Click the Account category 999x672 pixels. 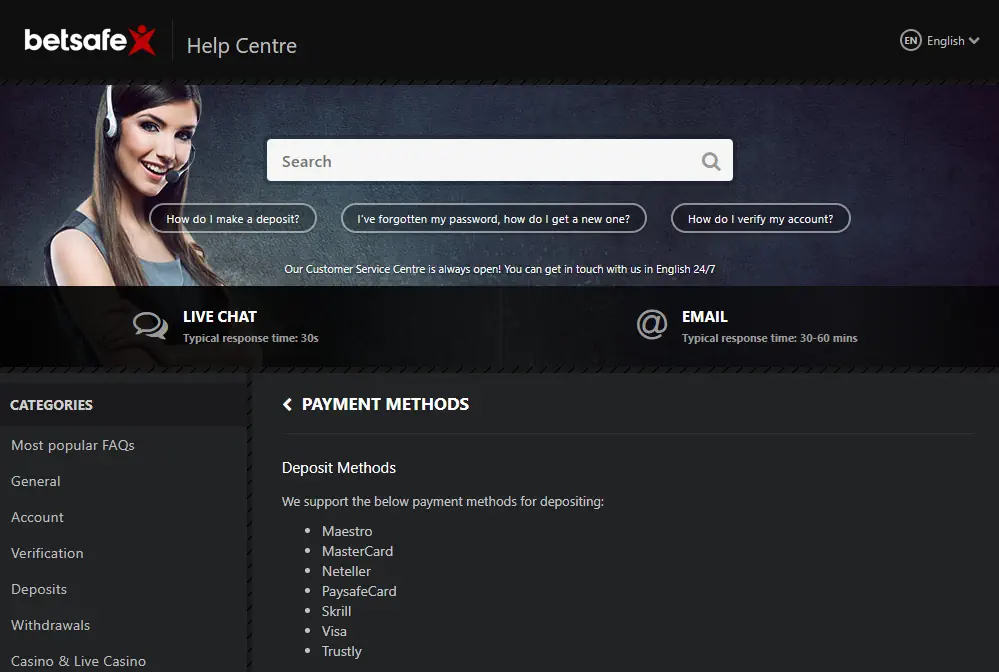pyautogui.click(x=37, y=517)
